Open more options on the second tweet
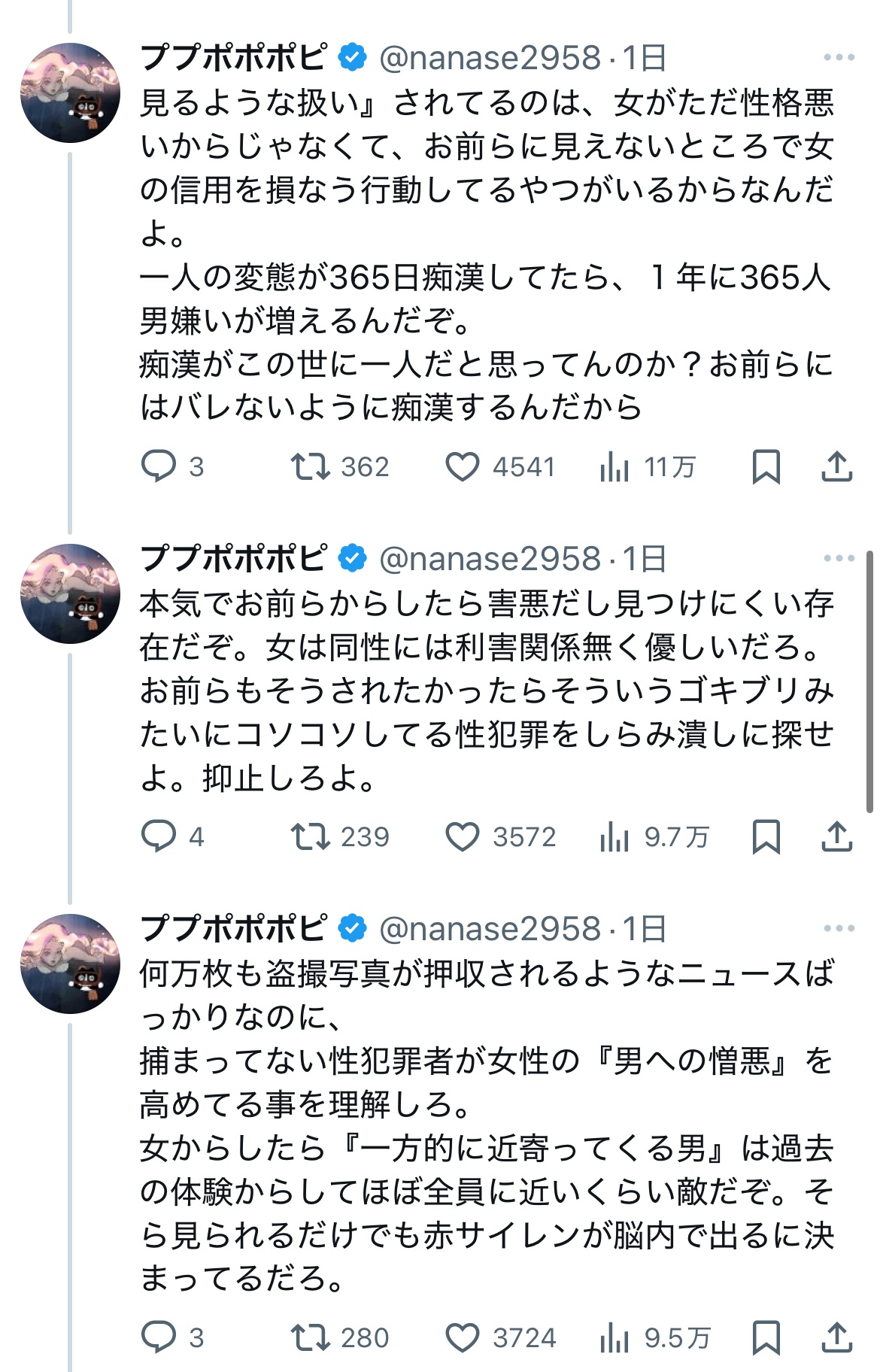This screenshot has width=880, height=1372. tap(839, 558)
